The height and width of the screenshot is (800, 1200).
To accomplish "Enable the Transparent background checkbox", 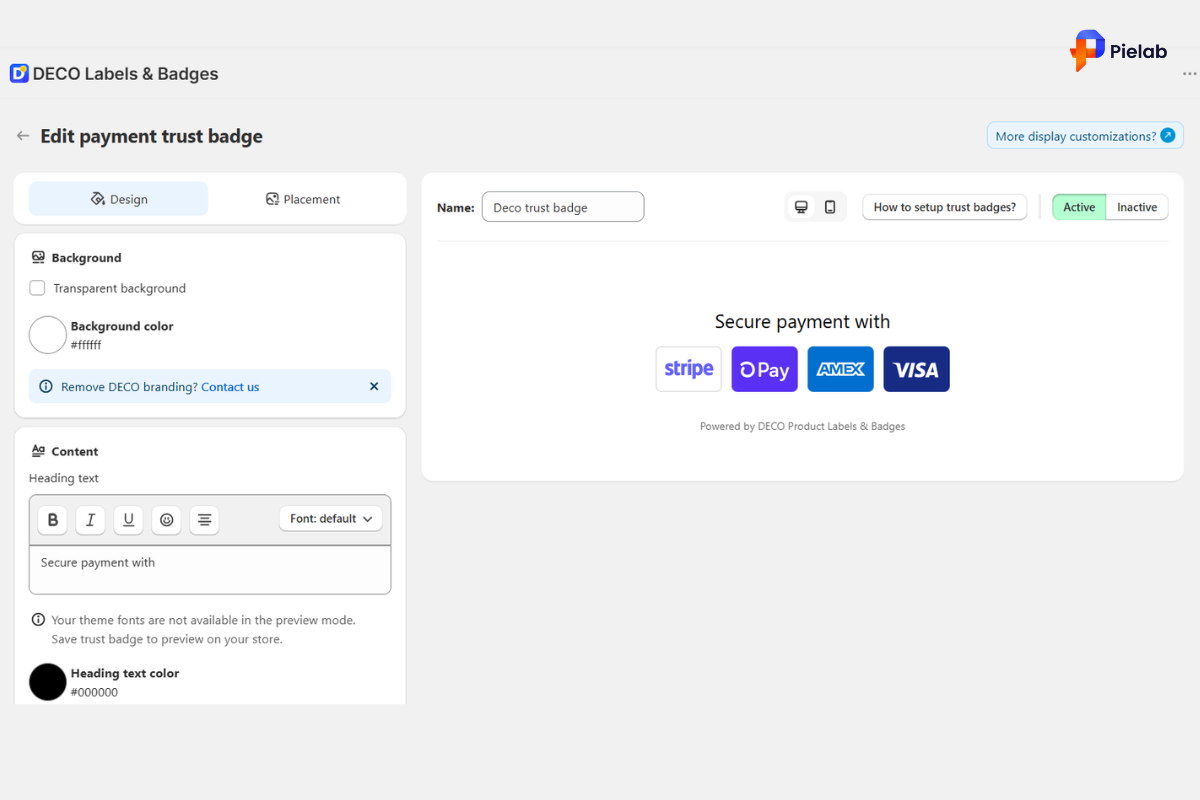I will pos(37,288).
